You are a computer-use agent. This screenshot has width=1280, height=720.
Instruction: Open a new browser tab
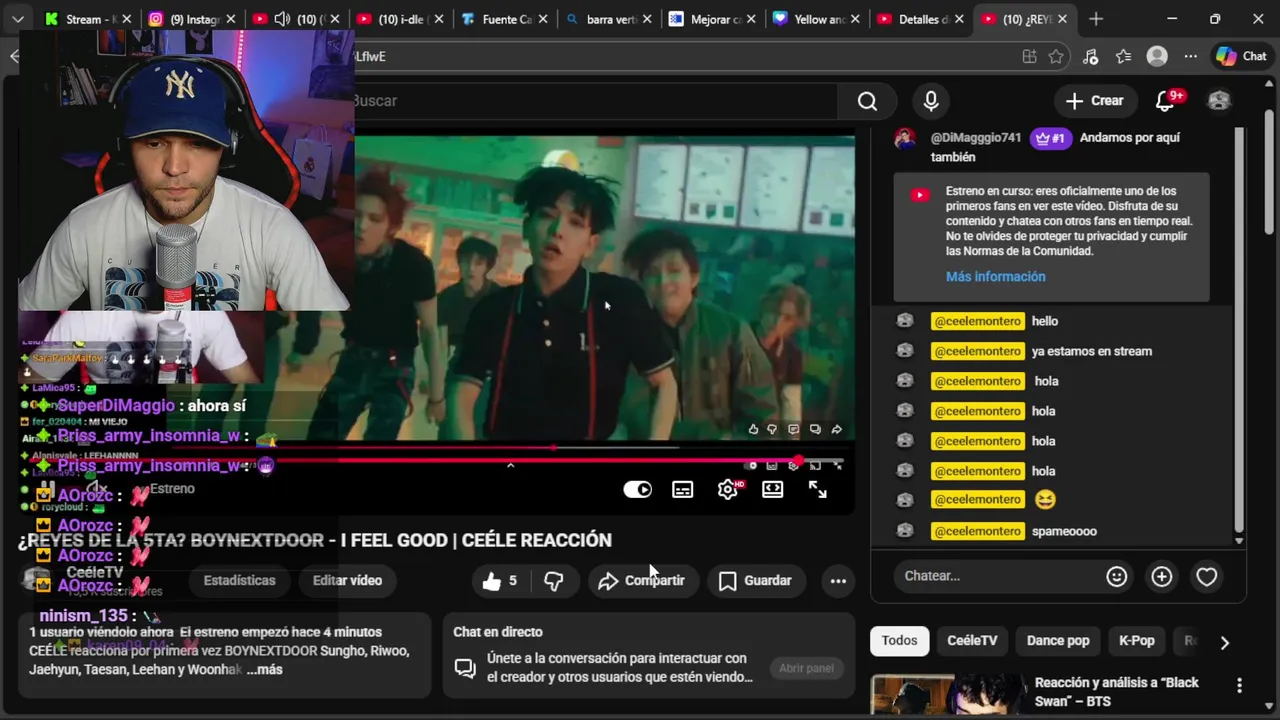pos(1096,19)
